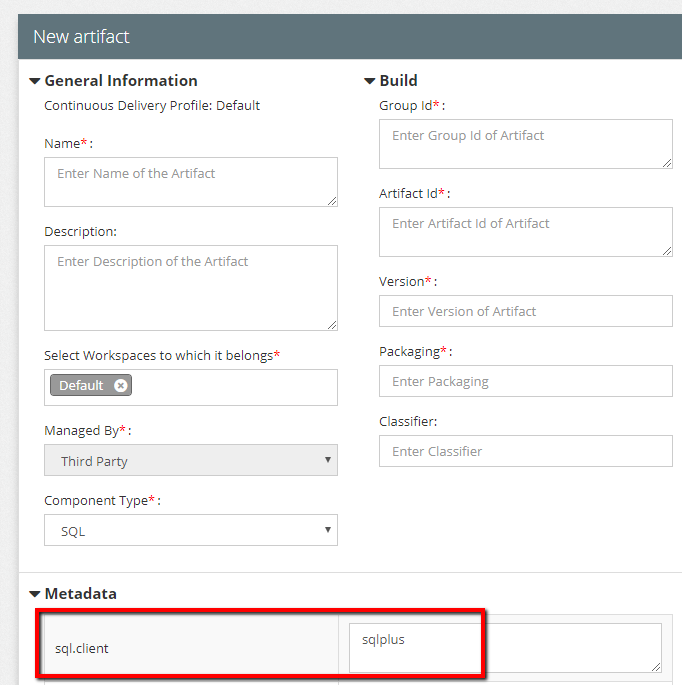Click the artifact Name input field
Image resolution: width=682 pixels, height=685 pixels.
click(x=190, y=181)
